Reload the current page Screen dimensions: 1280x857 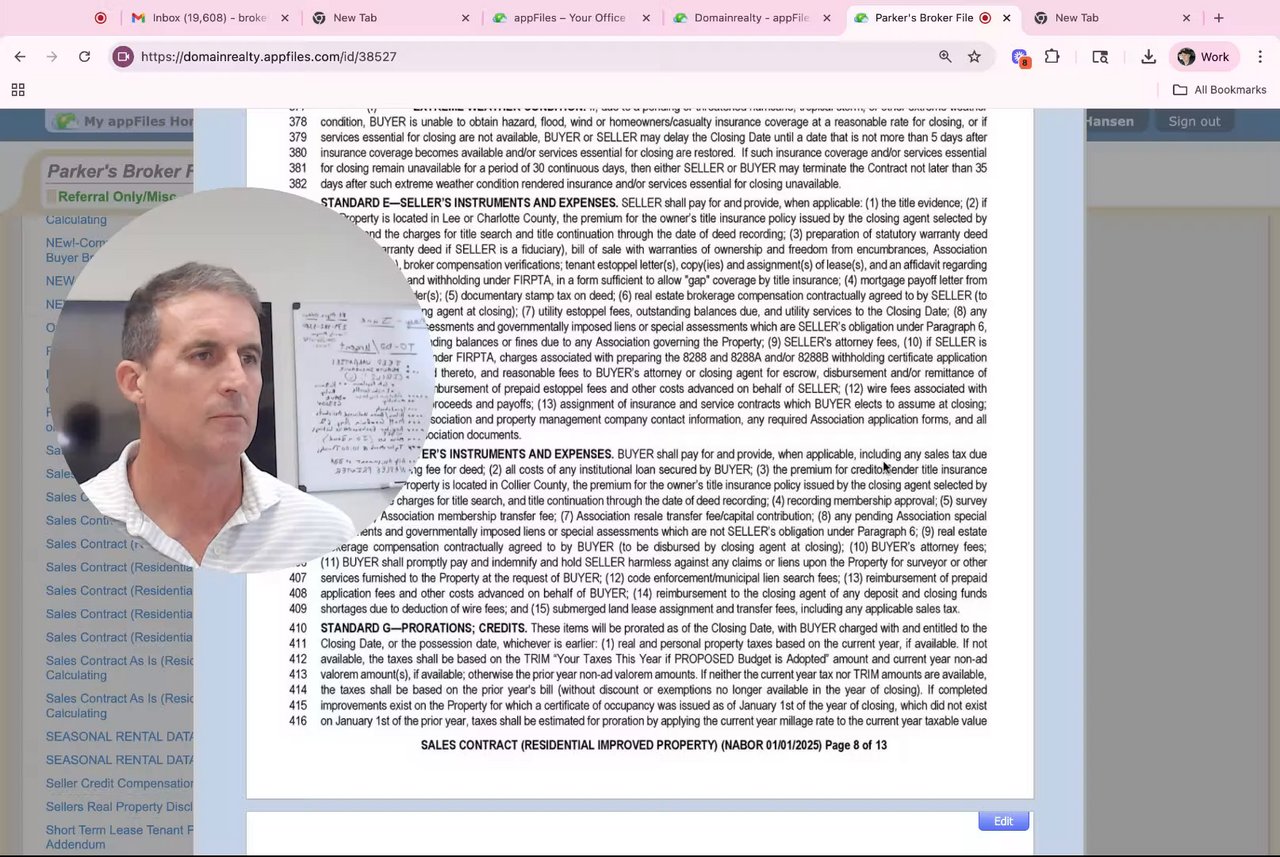point(84,57)
